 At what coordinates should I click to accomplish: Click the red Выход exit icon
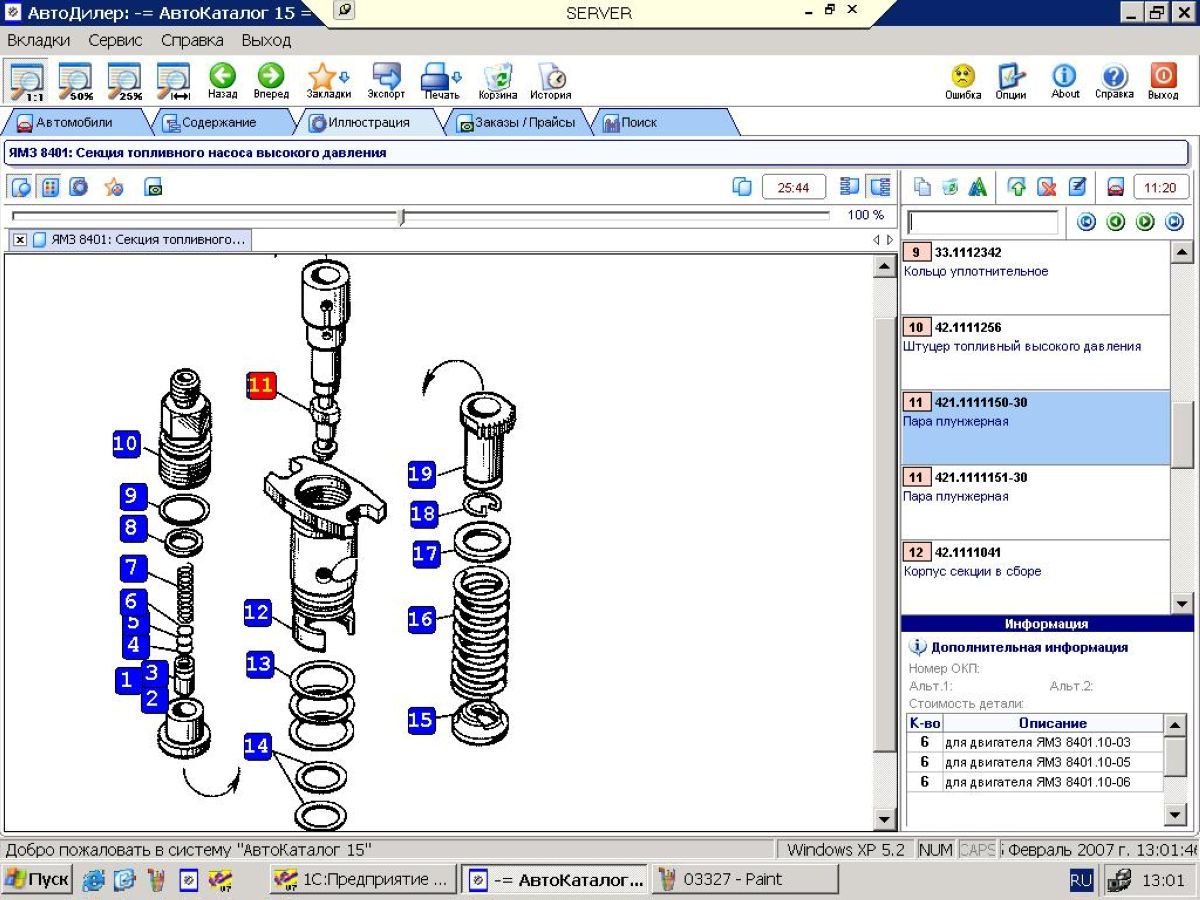[x=1163, y=81]
